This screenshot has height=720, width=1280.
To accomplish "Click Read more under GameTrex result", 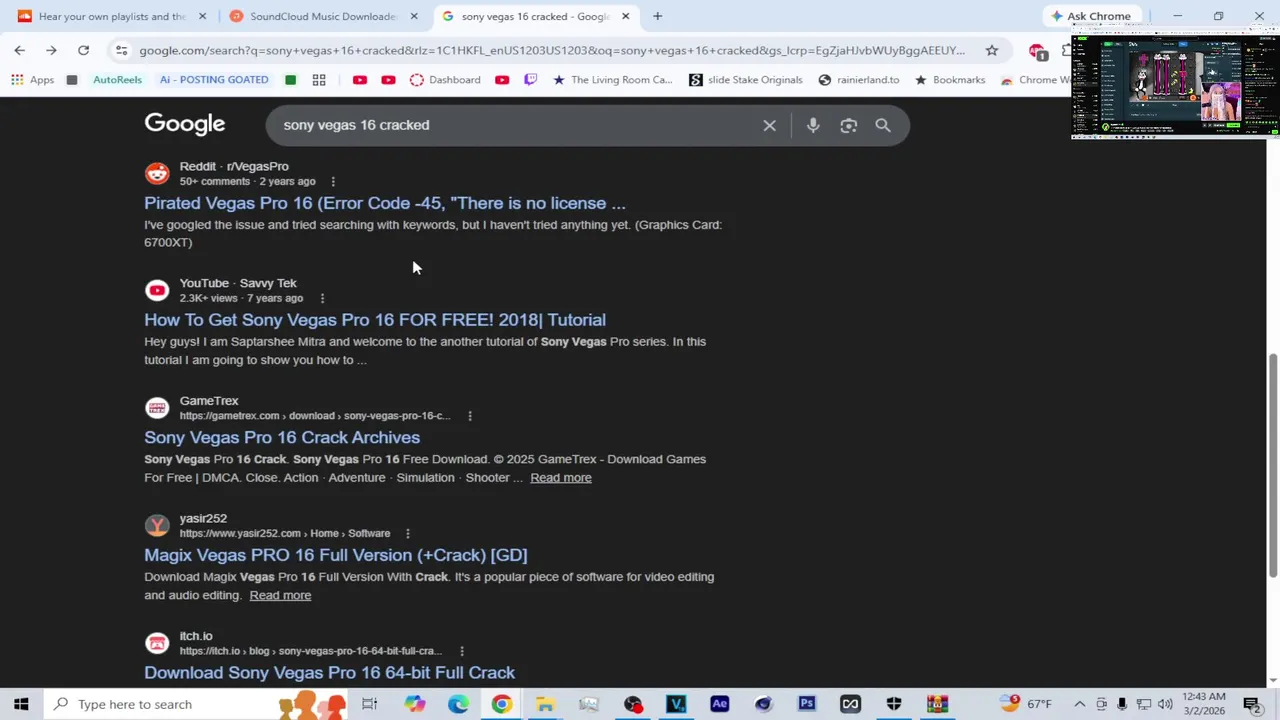I will pyautogui.click(x=561, y=478).
